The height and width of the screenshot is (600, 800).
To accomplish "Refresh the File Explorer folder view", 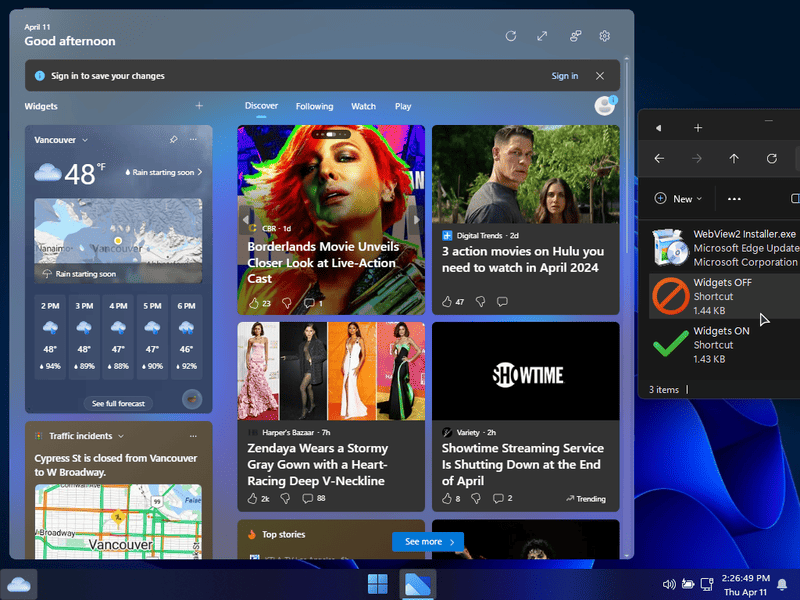I will tap(771, 159).
